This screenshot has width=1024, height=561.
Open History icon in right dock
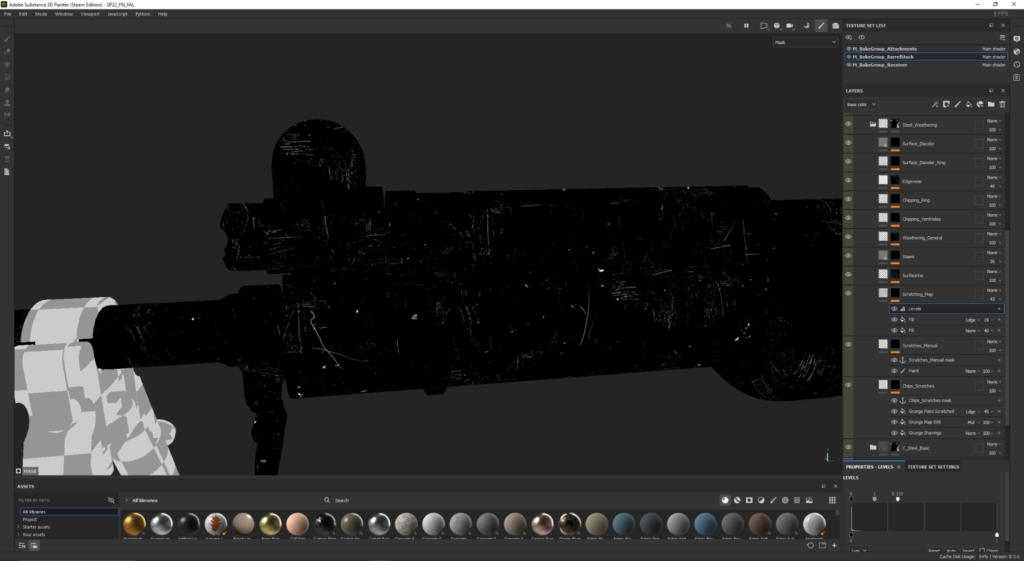point(1017,65)
